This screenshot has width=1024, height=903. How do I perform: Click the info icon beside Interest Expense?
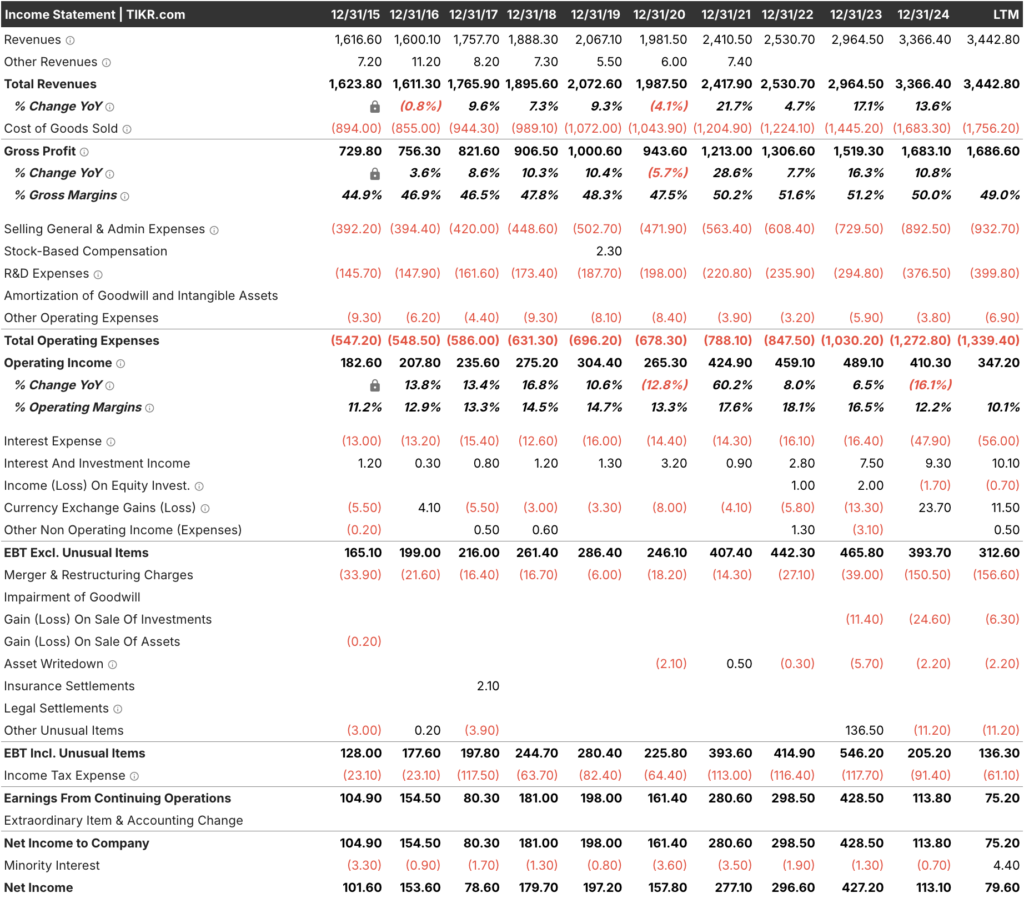coord(111,442)
